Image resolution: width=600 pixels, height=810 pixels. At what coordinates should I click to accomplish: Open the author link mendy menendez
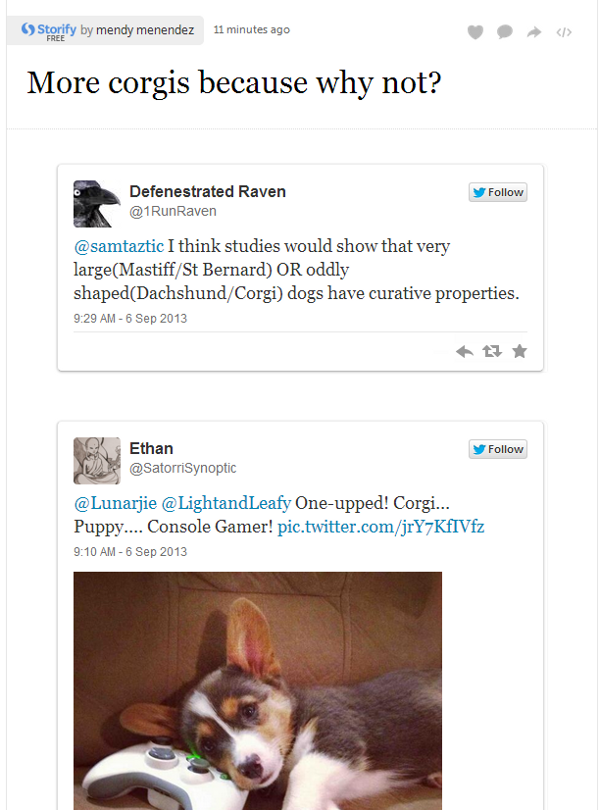click(145, 30)
